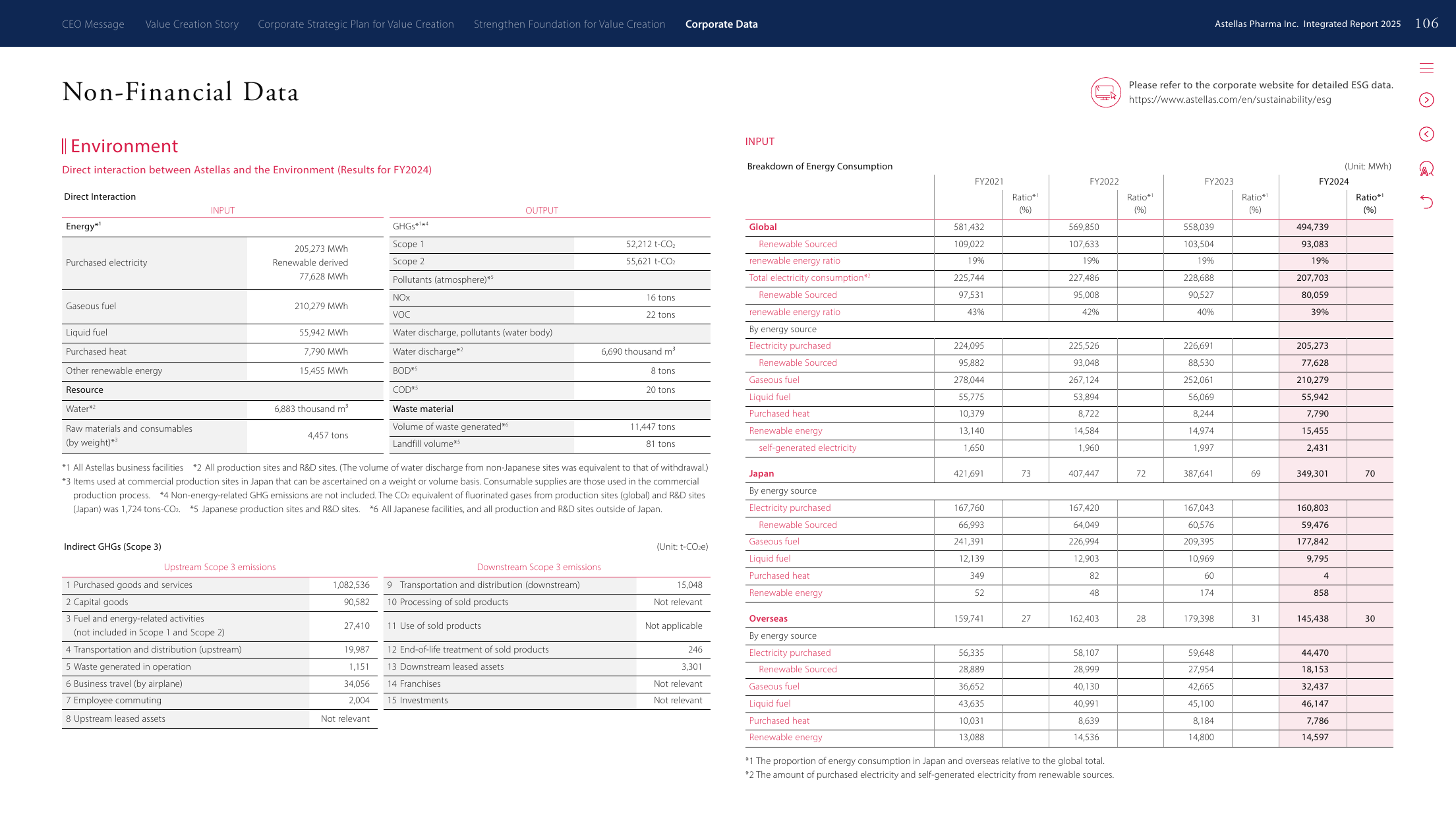
Task: Click Purchased electricity row label
Action: (107, 262)
